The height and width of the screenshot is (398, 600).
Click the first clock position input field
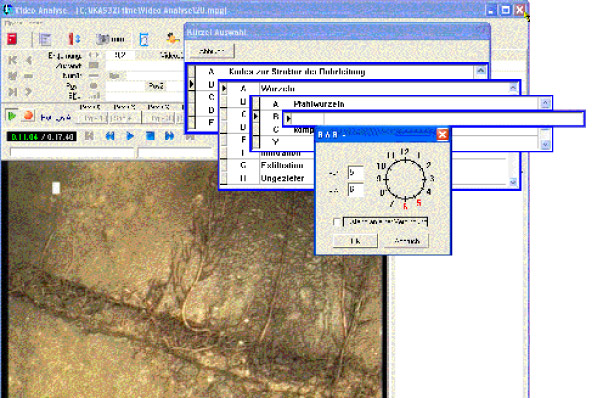click(x=355, y=173)
